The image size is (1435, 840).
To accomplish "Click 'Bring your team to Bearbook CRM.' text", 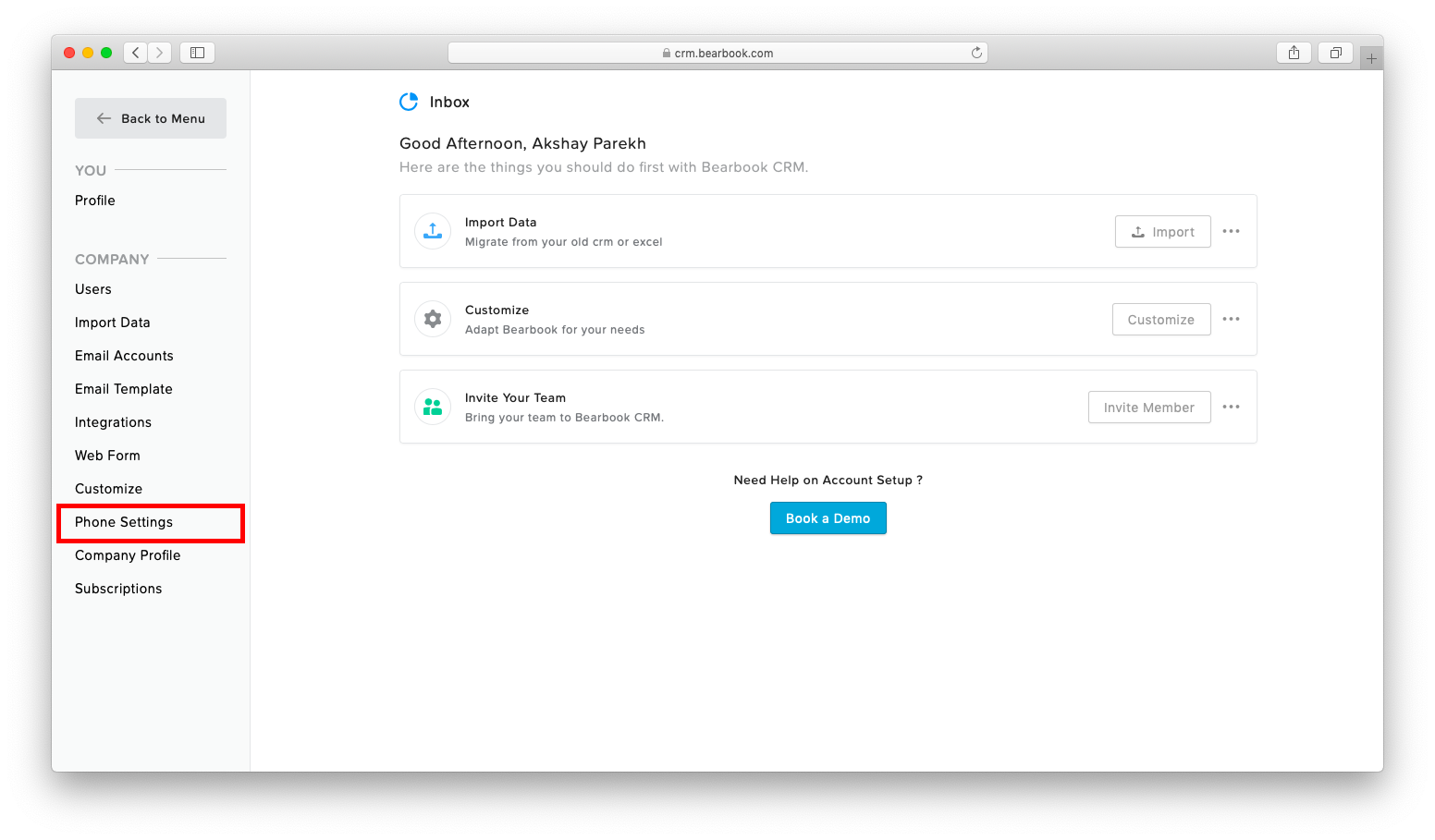I will pos(564,418).
